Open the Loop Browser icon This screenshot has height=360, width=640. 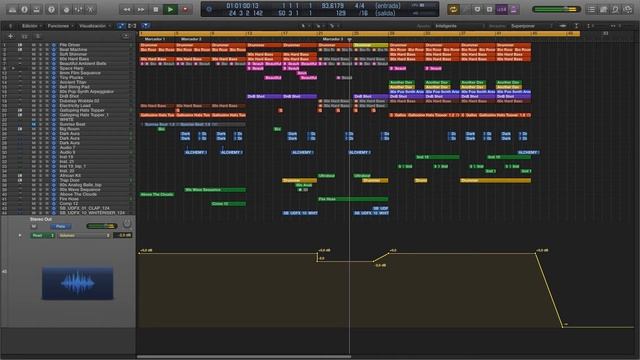point(616,9)
